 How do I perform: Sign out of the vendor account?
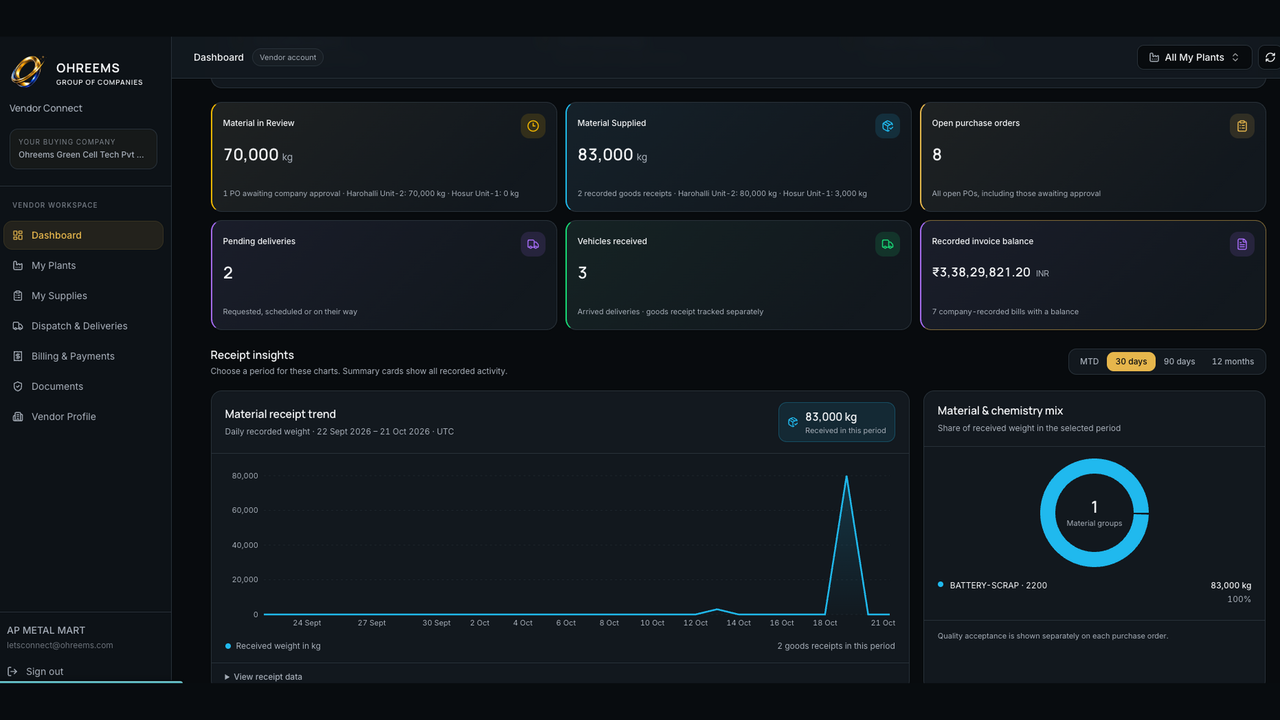pyautogui.click(x=35, y=671)
